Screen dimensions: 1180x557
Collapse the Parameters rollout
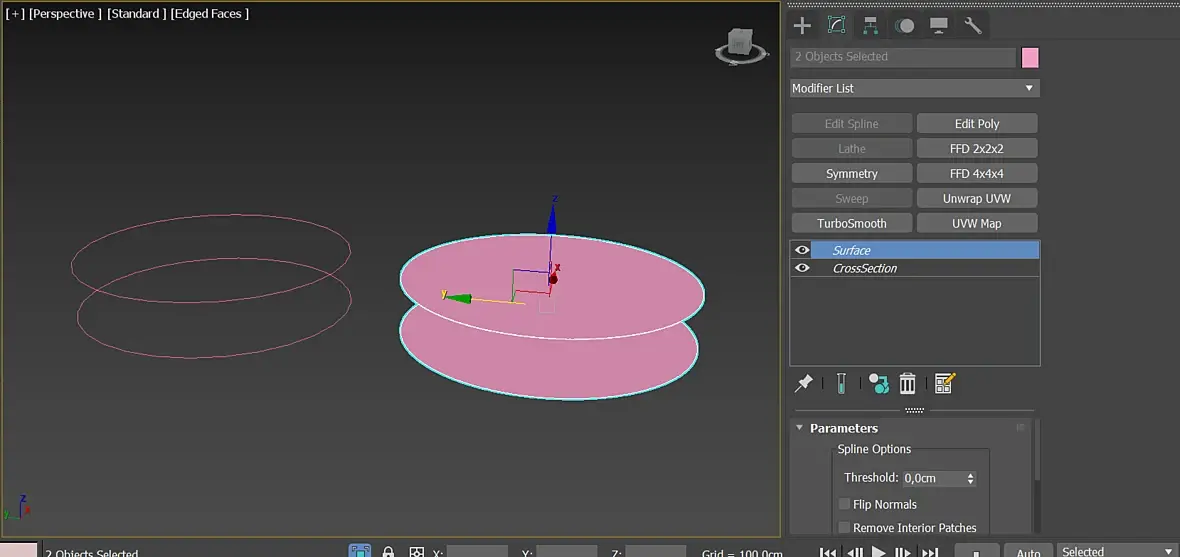[843, 428]
